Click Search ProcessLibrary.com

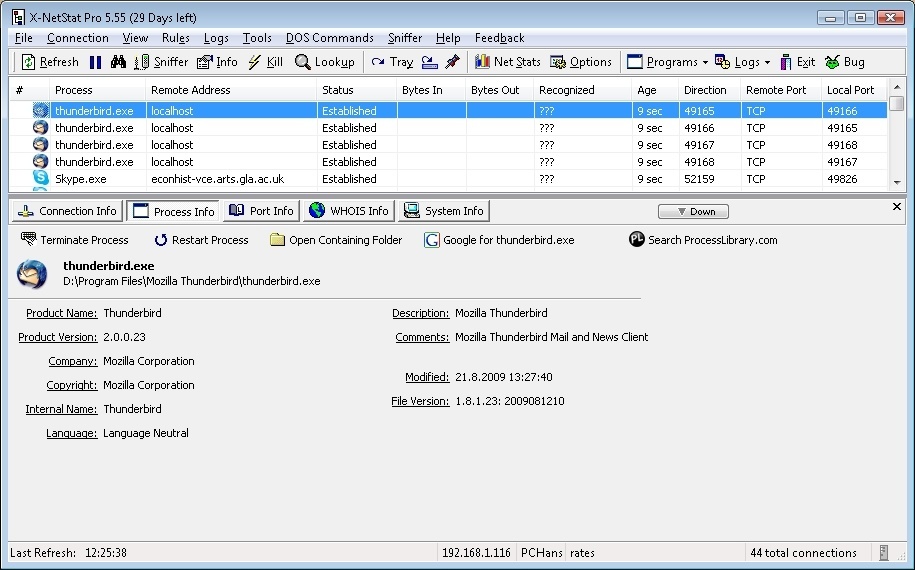coord(703,240)
